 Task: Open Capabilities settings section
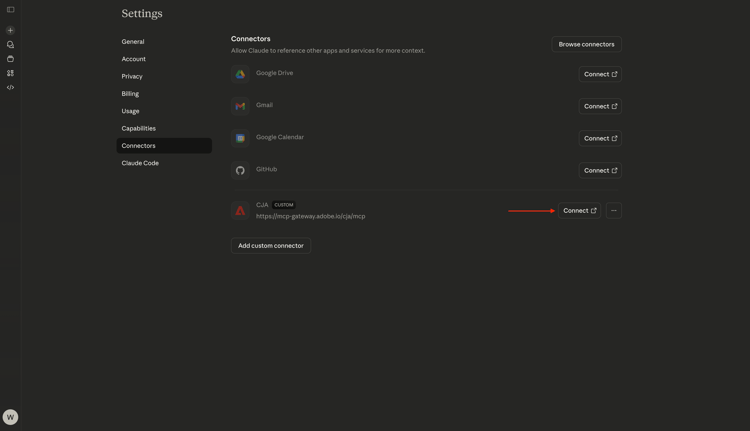point(164,128)
